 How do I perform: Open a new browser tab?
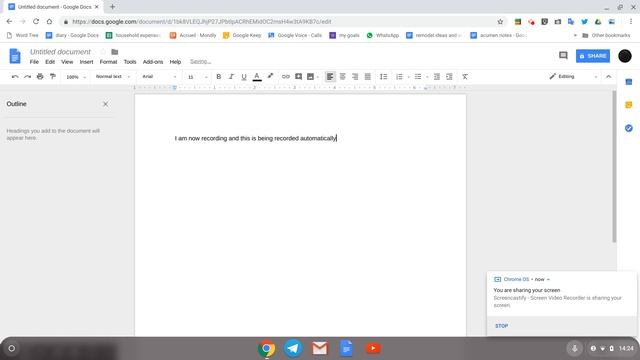112,7
